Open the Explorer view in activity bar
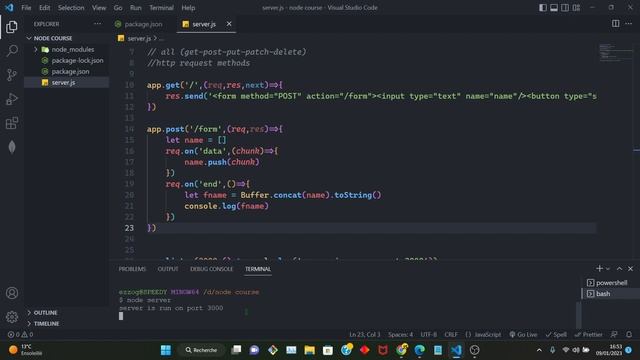 pos(12,27)
